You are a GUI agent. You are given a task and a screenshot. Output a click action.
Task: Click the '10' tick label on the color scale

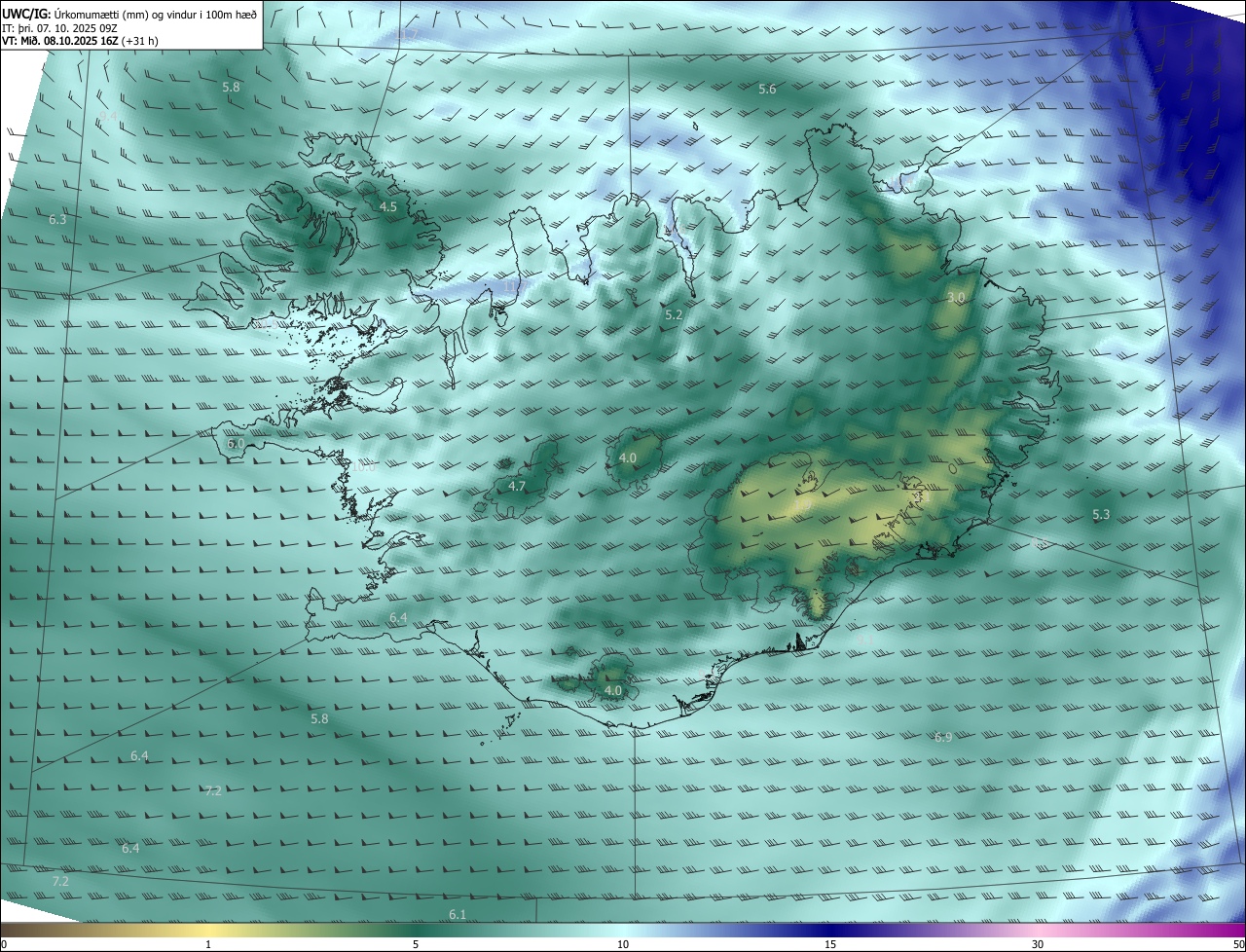(x=623, y=945)
